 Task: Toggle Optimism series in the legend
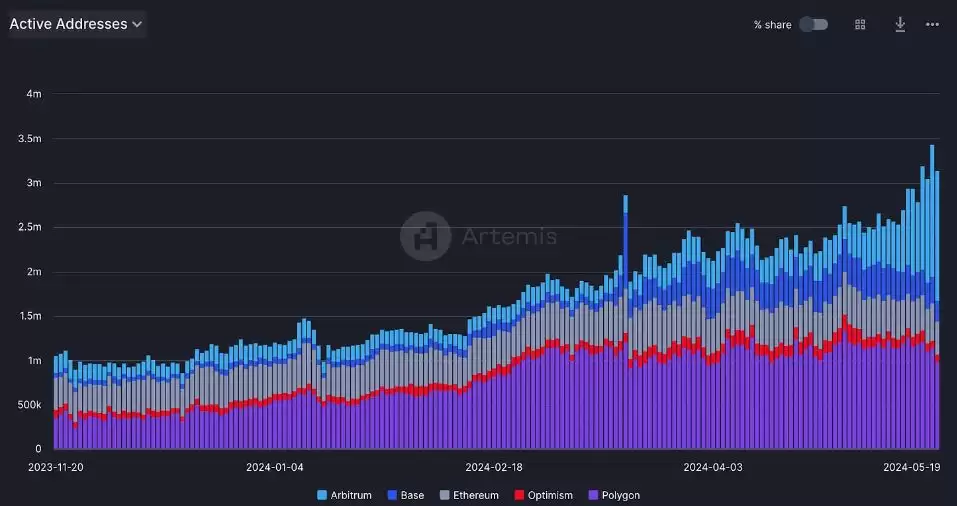click(x=543, y=495)
